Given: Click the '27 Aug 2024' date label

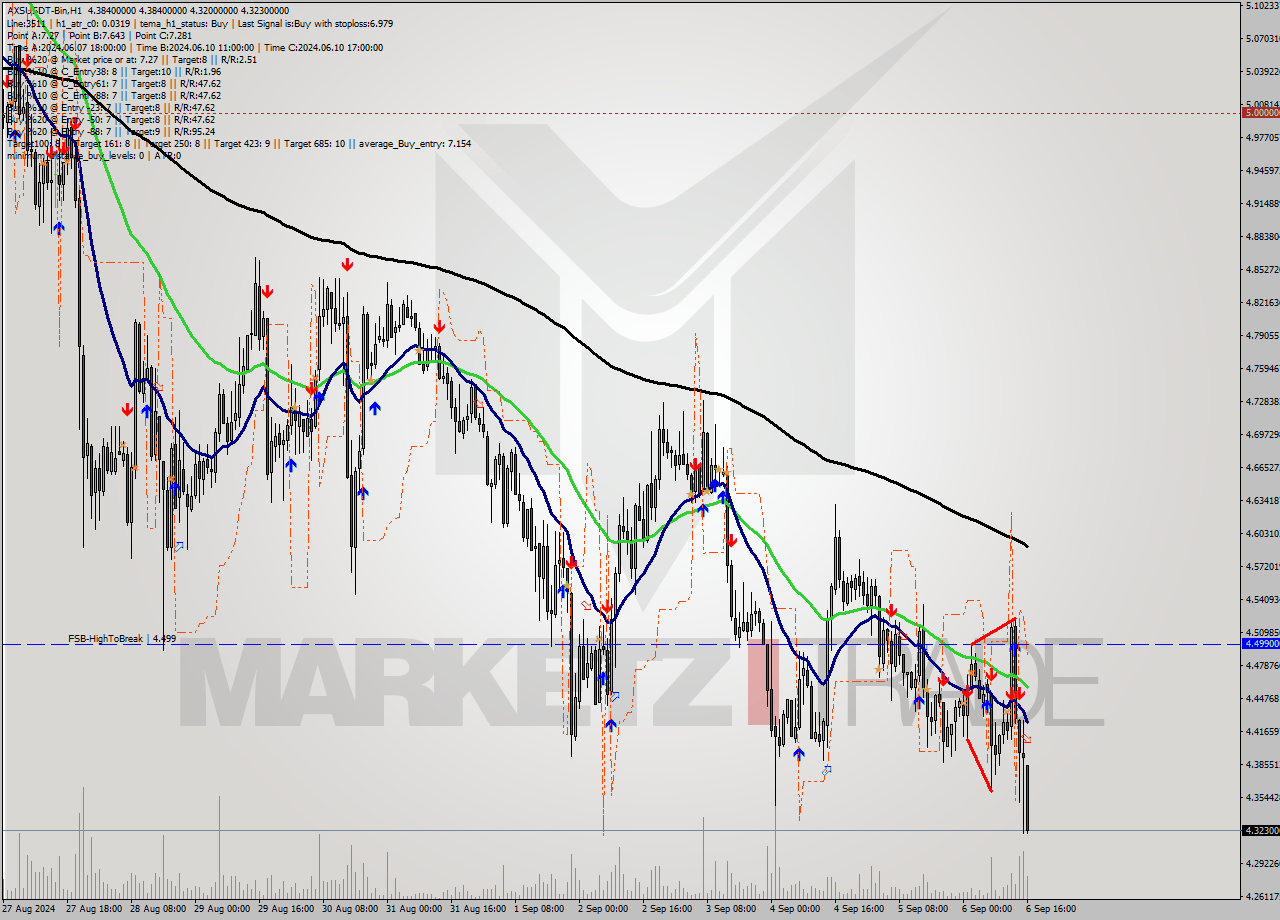Looking at the screenshot, I should point(28,909).
